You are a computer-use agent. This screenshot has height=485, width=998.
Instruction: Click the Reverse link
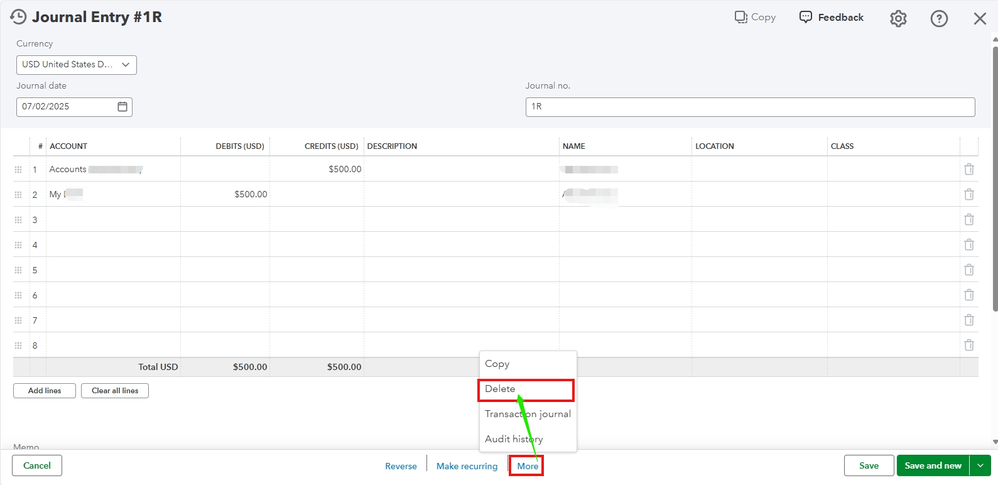pos(401,466)
